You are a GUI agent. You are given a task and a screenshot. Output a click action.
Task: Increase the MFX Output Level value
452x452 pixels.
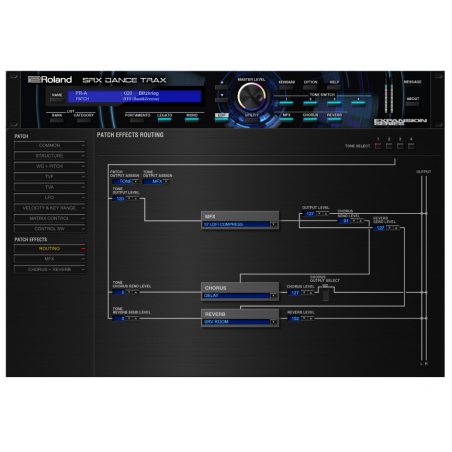tap(326, 214)
